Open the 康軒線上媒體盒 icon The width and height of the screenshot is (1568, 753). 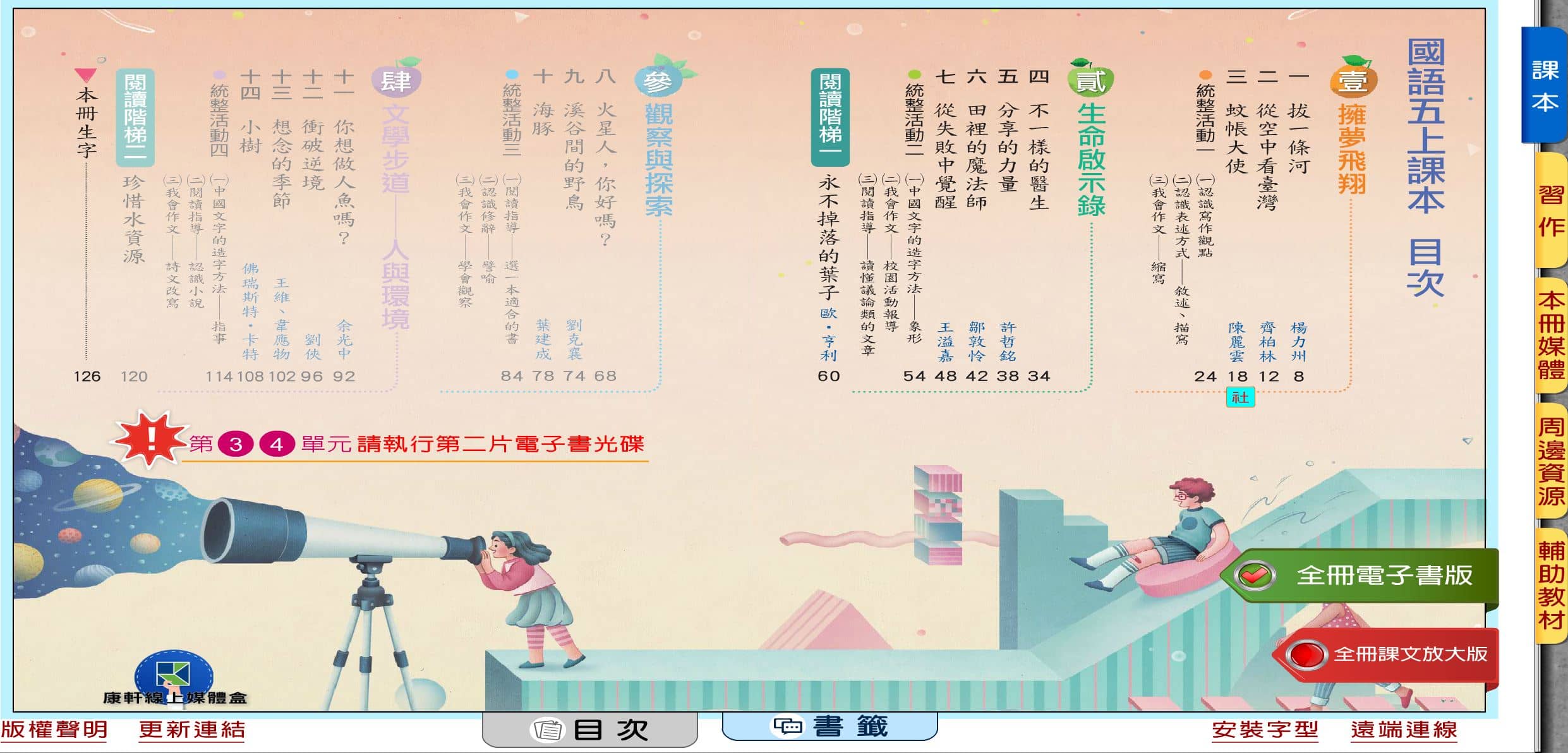click(x=174, y=679)
